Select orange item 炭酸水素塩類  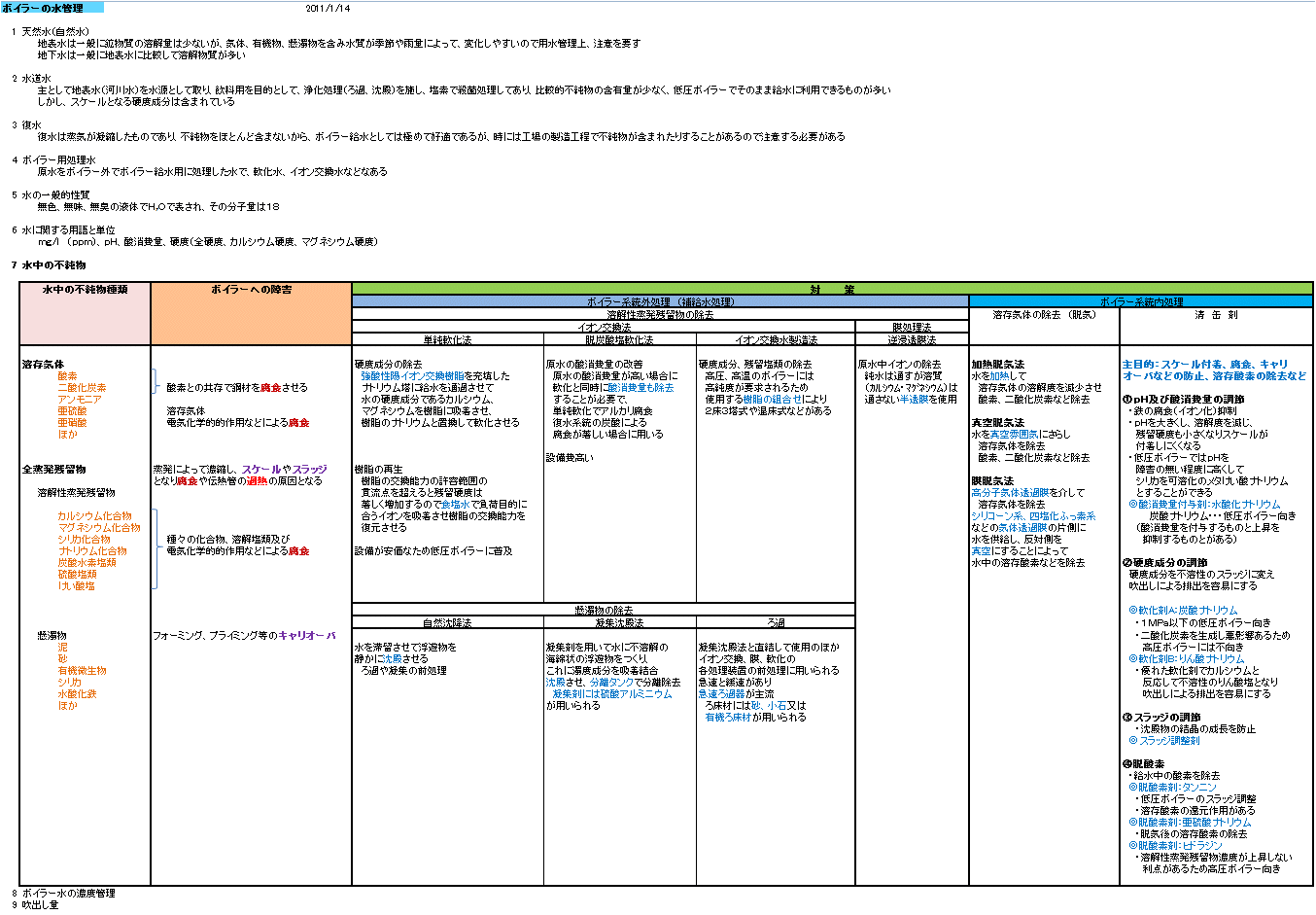coord(87,563)
